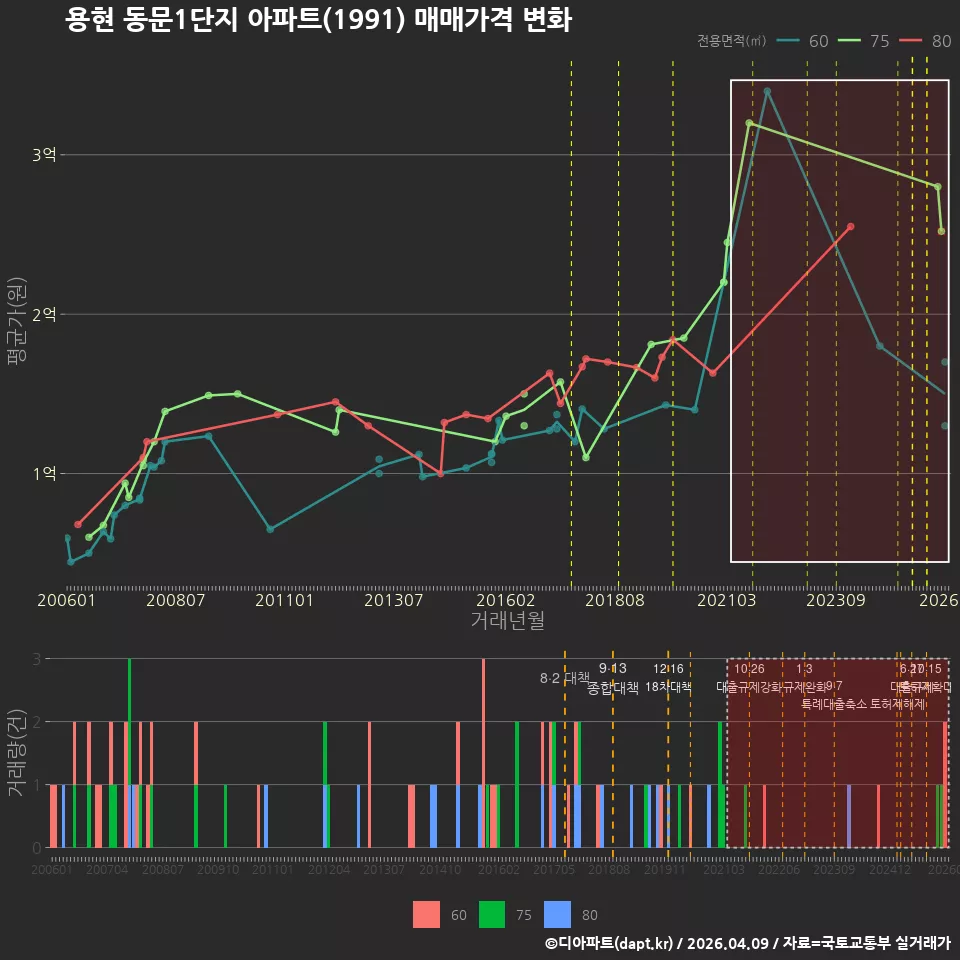Click the 8·2 대책 policy marker label
The image size is (960, 960).
(x=564, y=678)
